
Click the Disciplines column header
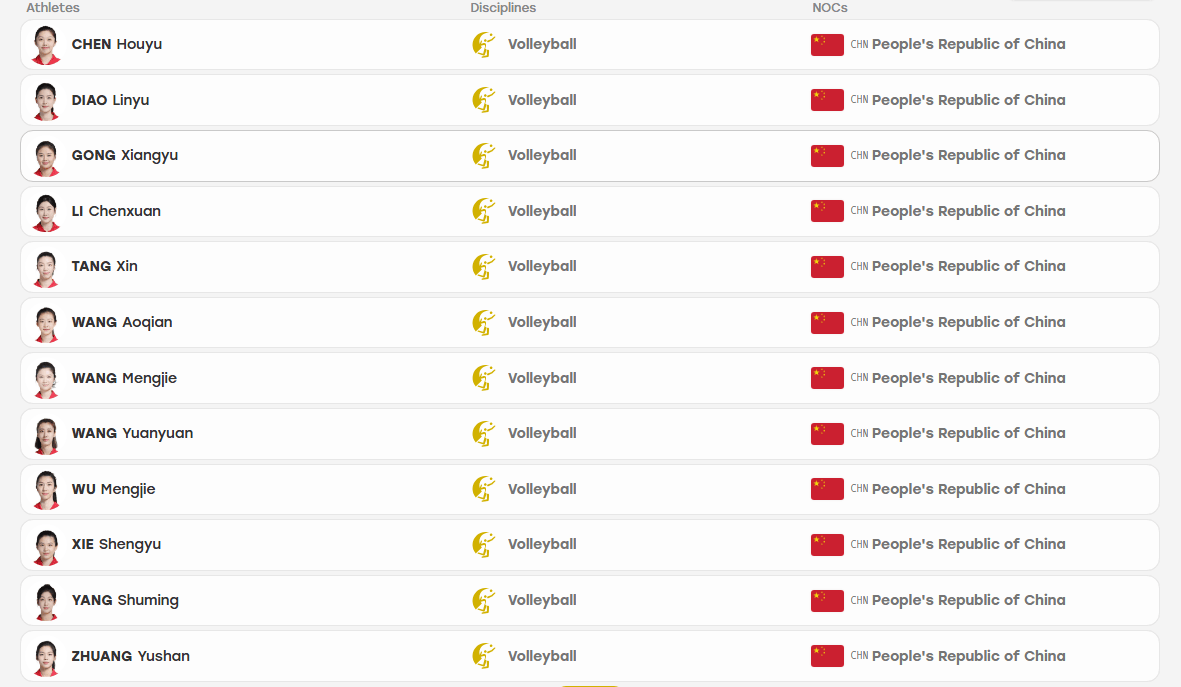503,8
